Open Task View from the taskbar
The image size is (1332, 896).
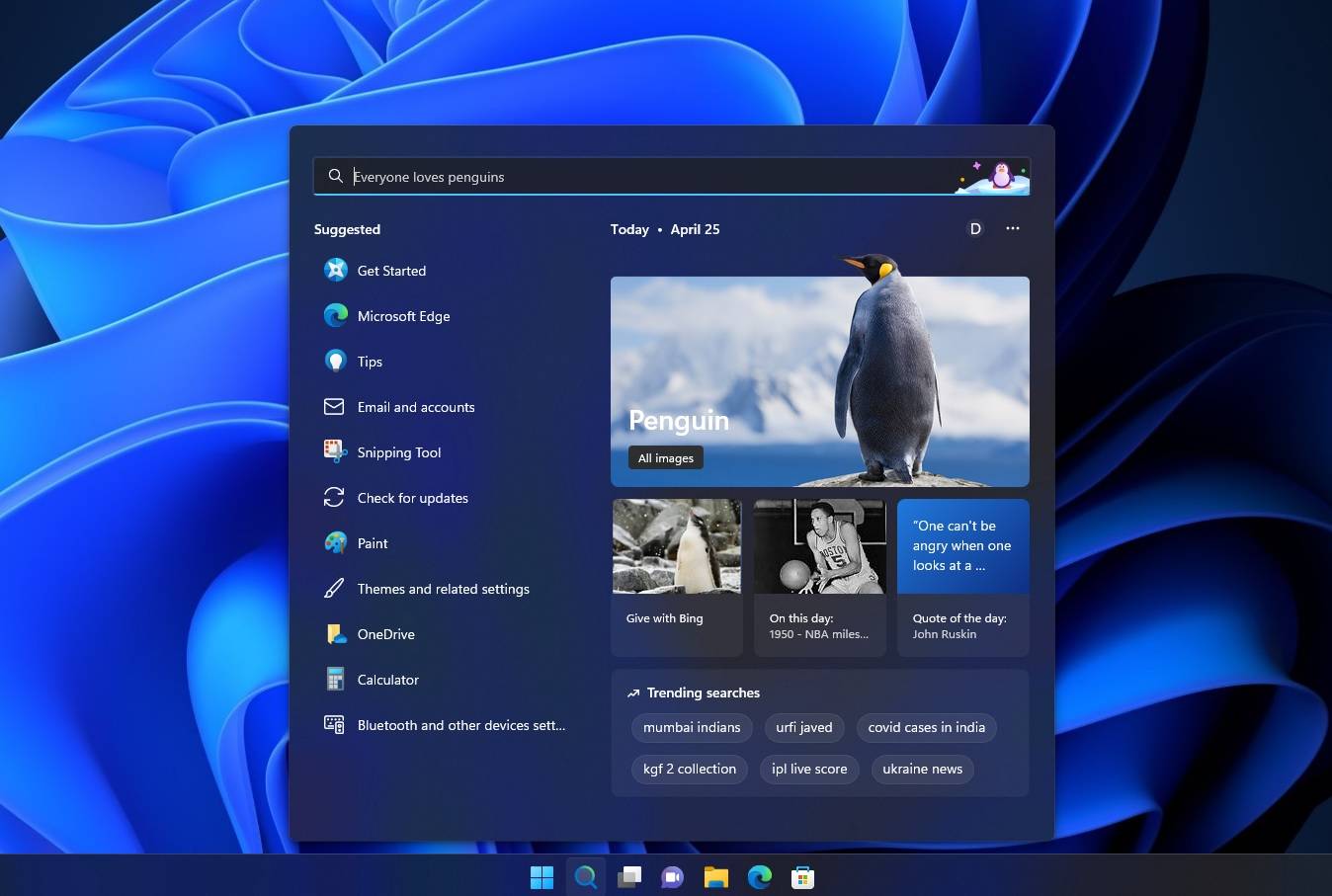[x=629, y=876]
